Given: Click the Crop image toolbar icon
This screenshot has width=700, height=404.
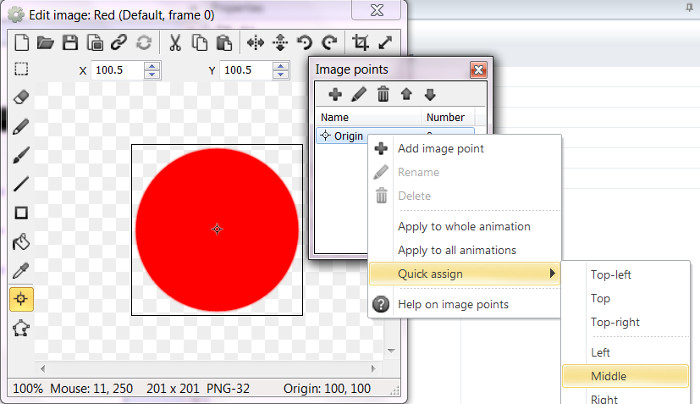Looking at the screenshot, I should click(x=361, y=42).
